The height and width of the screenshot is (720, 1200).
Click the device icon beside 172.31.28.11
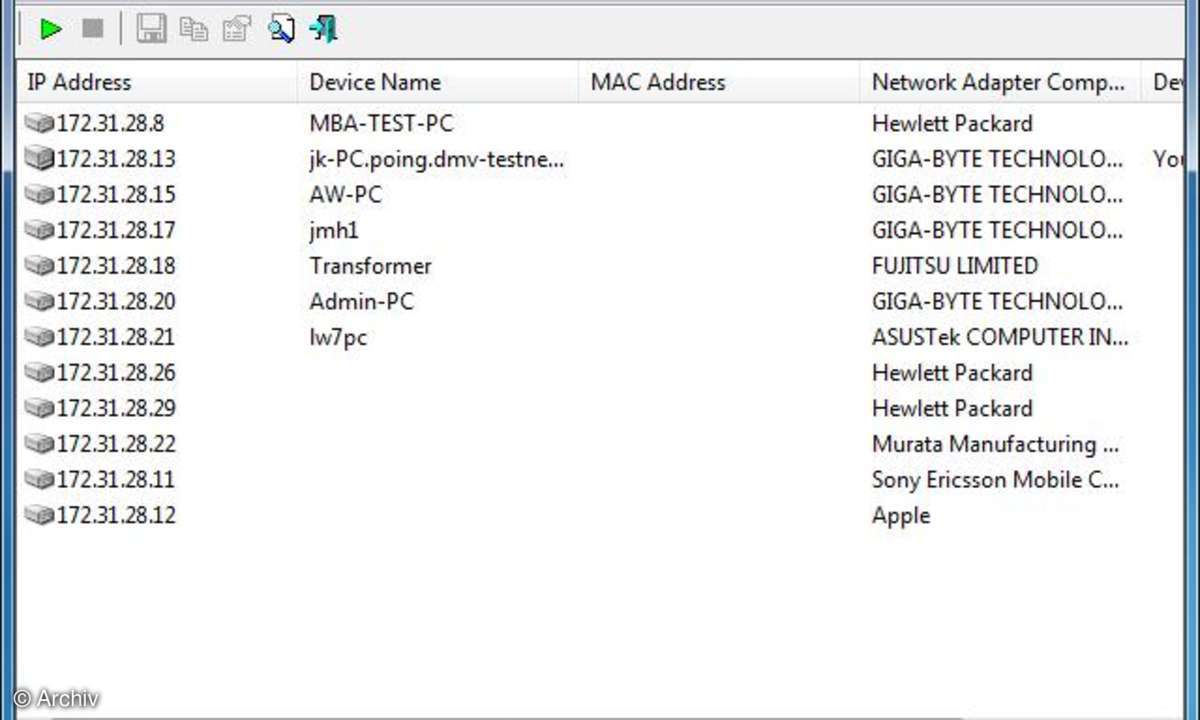pos(40,479)
